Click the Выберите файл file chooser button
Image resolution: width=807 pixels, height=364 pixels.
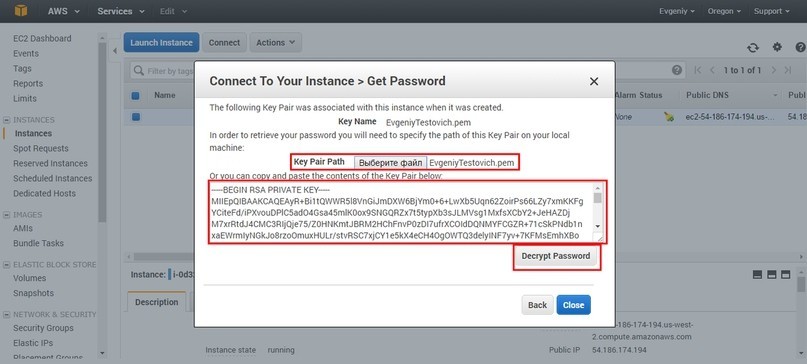(x=391, y=163)
